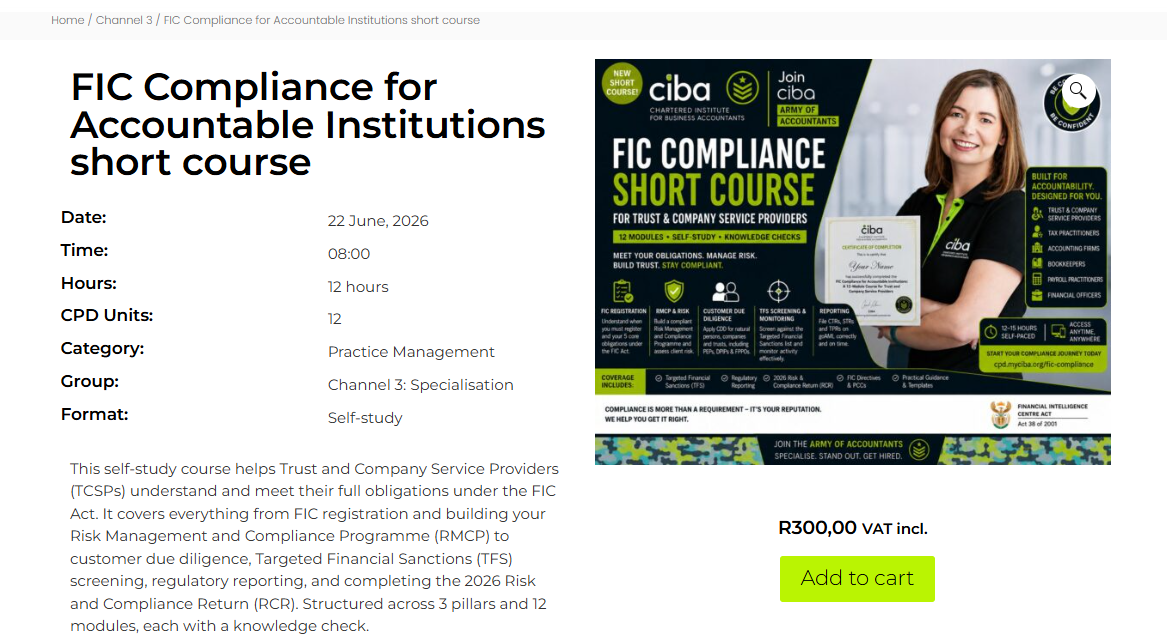The width and height of the screenshot is (1167, 643).
Task: Click the green New Short Course badge
Action: click(x=622, y=83)
